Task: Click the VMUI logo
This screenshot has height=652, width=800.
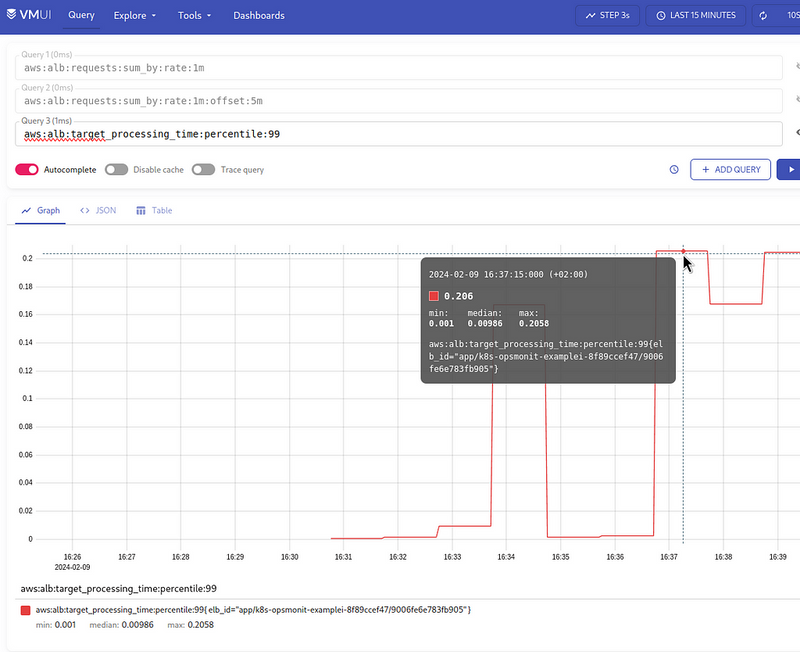Action: (29, 15)
